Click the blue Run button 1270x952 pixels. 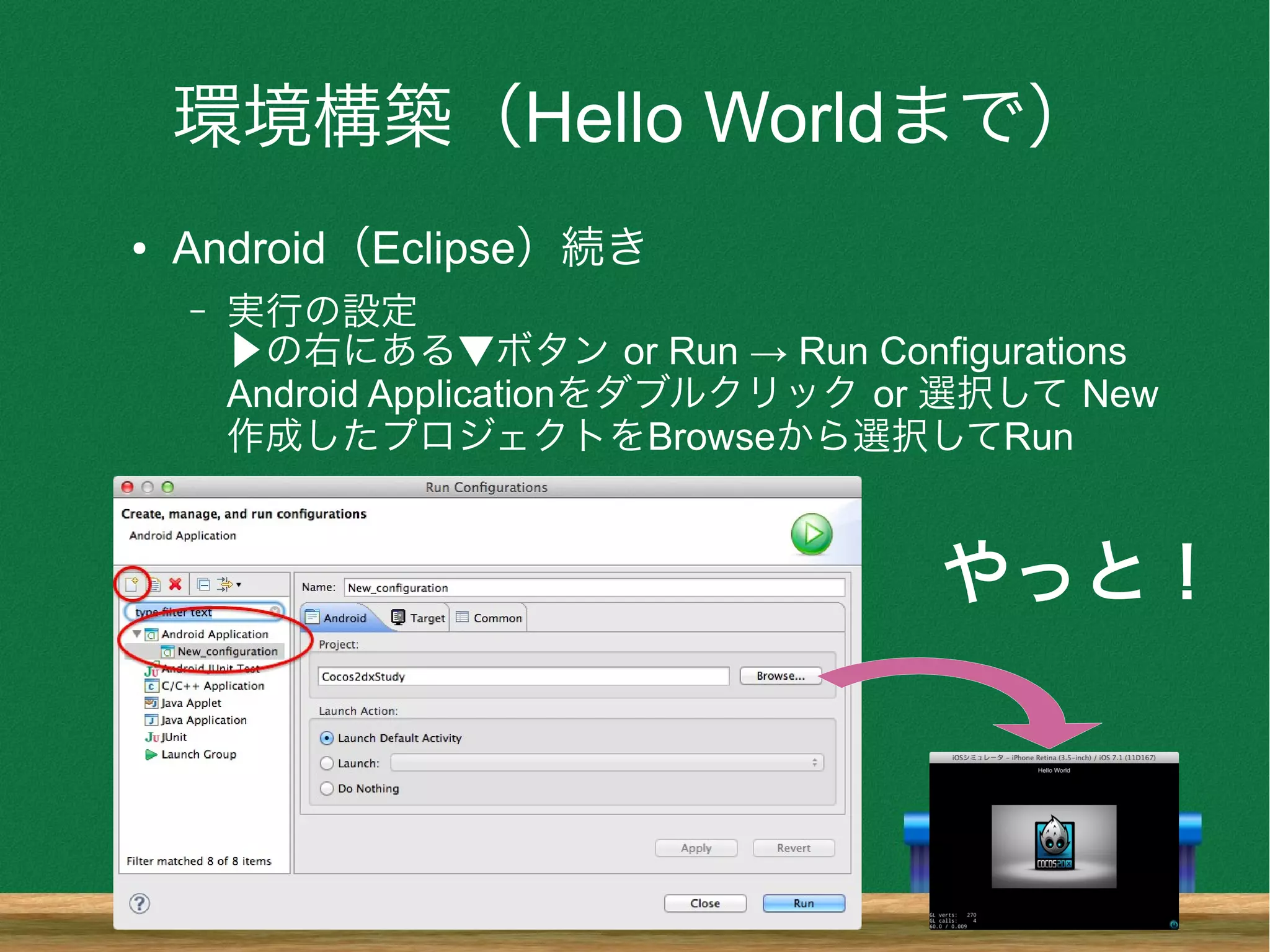pos(804,903)
